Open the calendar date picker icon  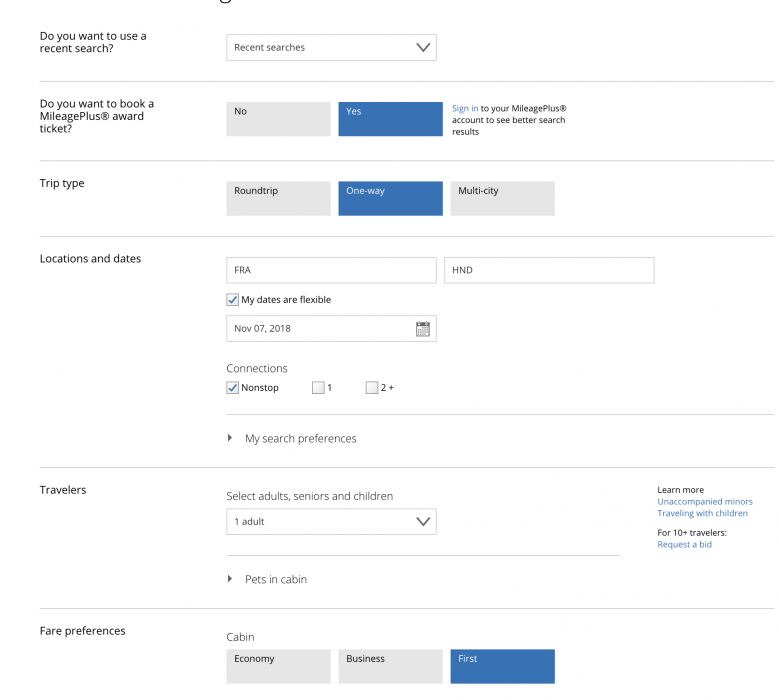[422, 329]
